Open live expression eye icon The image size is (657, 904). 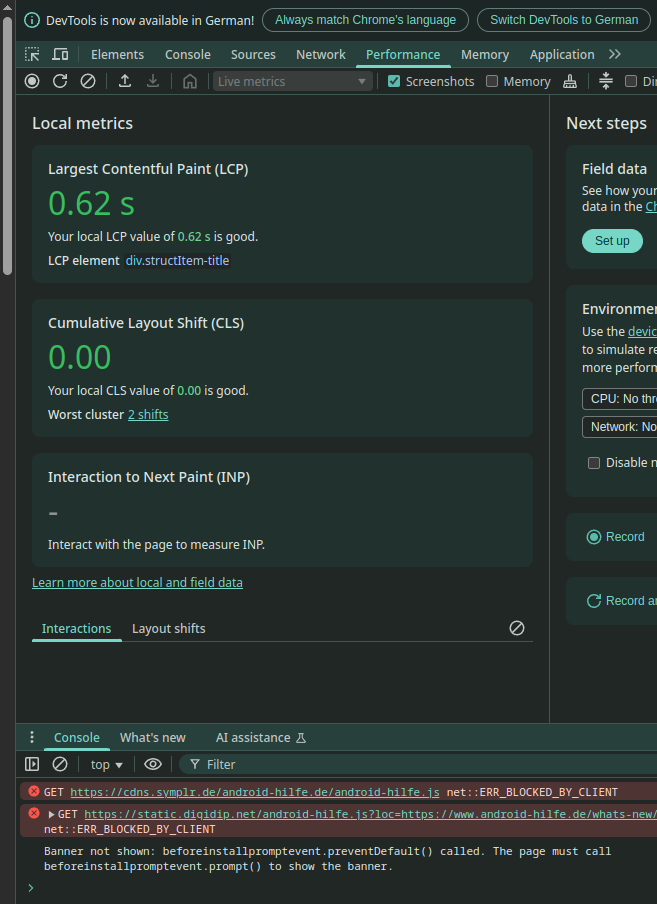153,764
